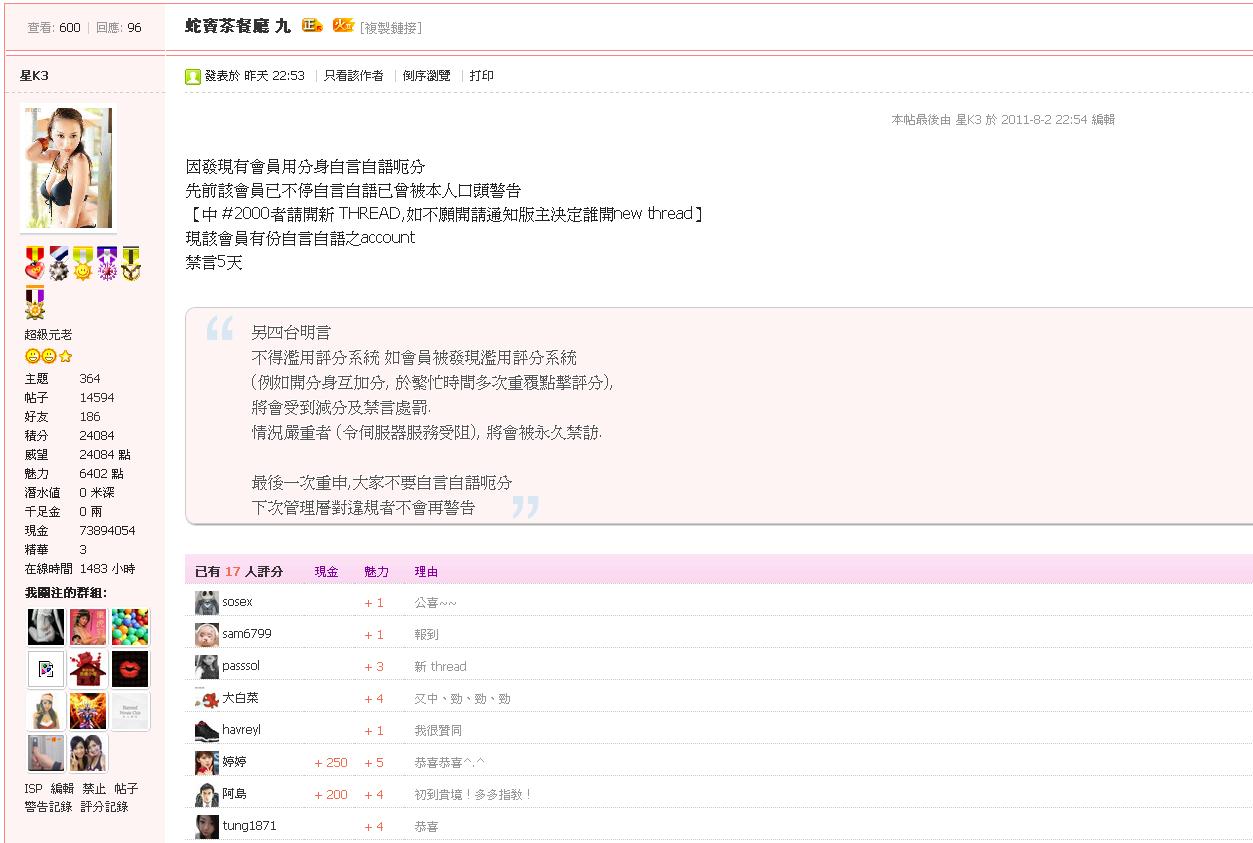Screen dimensions: 1253x843
Task: Click the 火 hot-thread badge icon
Action: [343, 26]
